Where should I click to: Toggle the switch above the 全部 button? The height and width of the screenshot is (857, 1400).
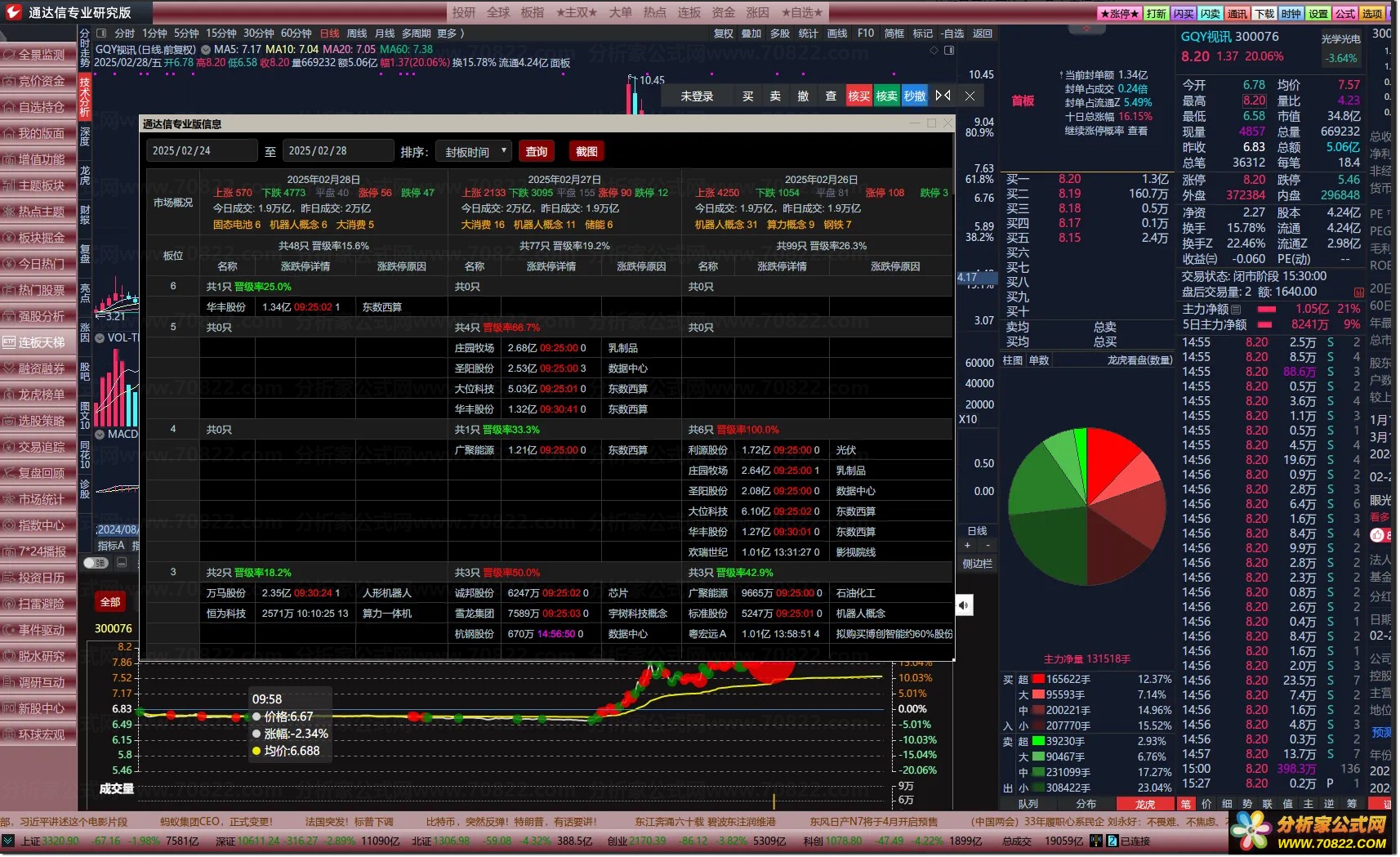(96, 562)
